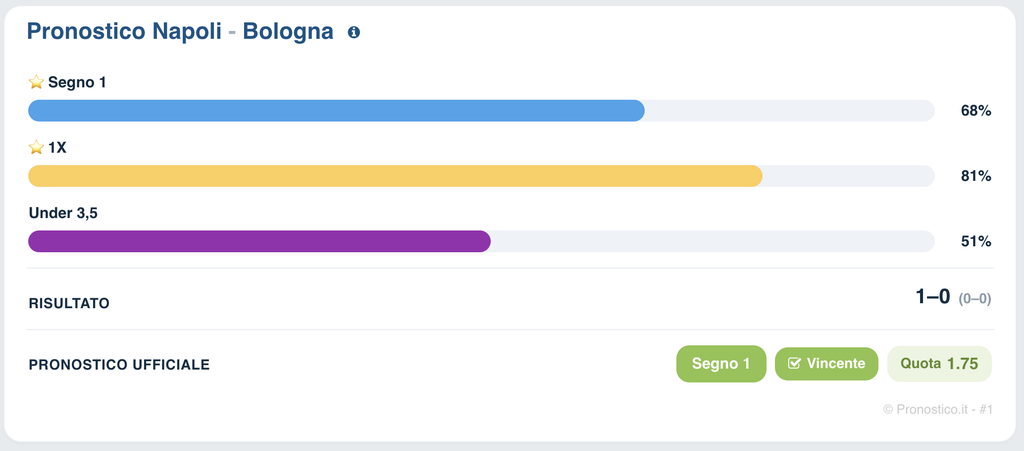Click the 81% percentage value
The height and width of the screenshot is (451, 1024).
coord(976,176)
